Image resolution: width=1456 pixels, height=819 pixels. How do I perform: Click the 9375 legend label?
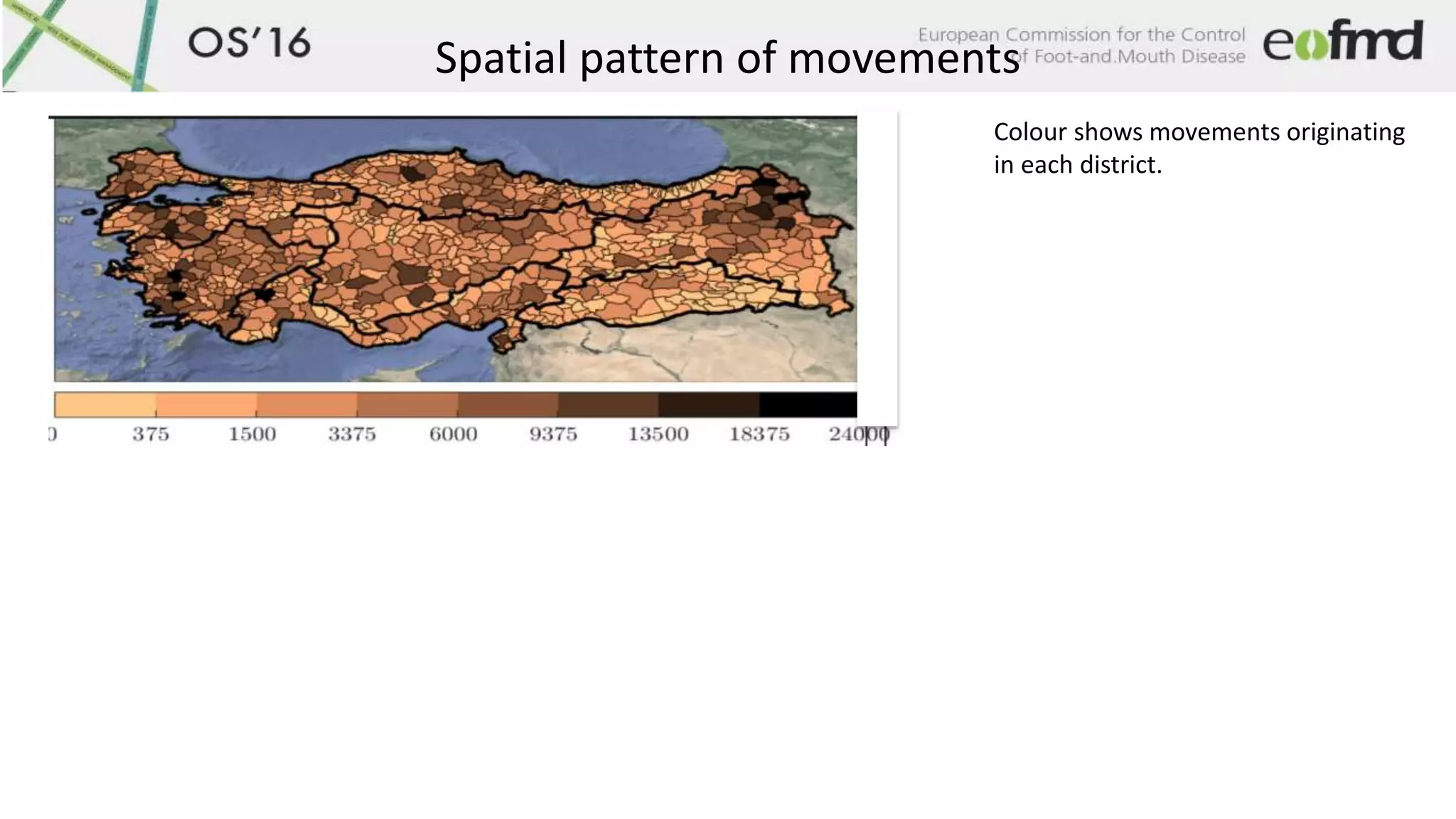(x=553, y=434)
